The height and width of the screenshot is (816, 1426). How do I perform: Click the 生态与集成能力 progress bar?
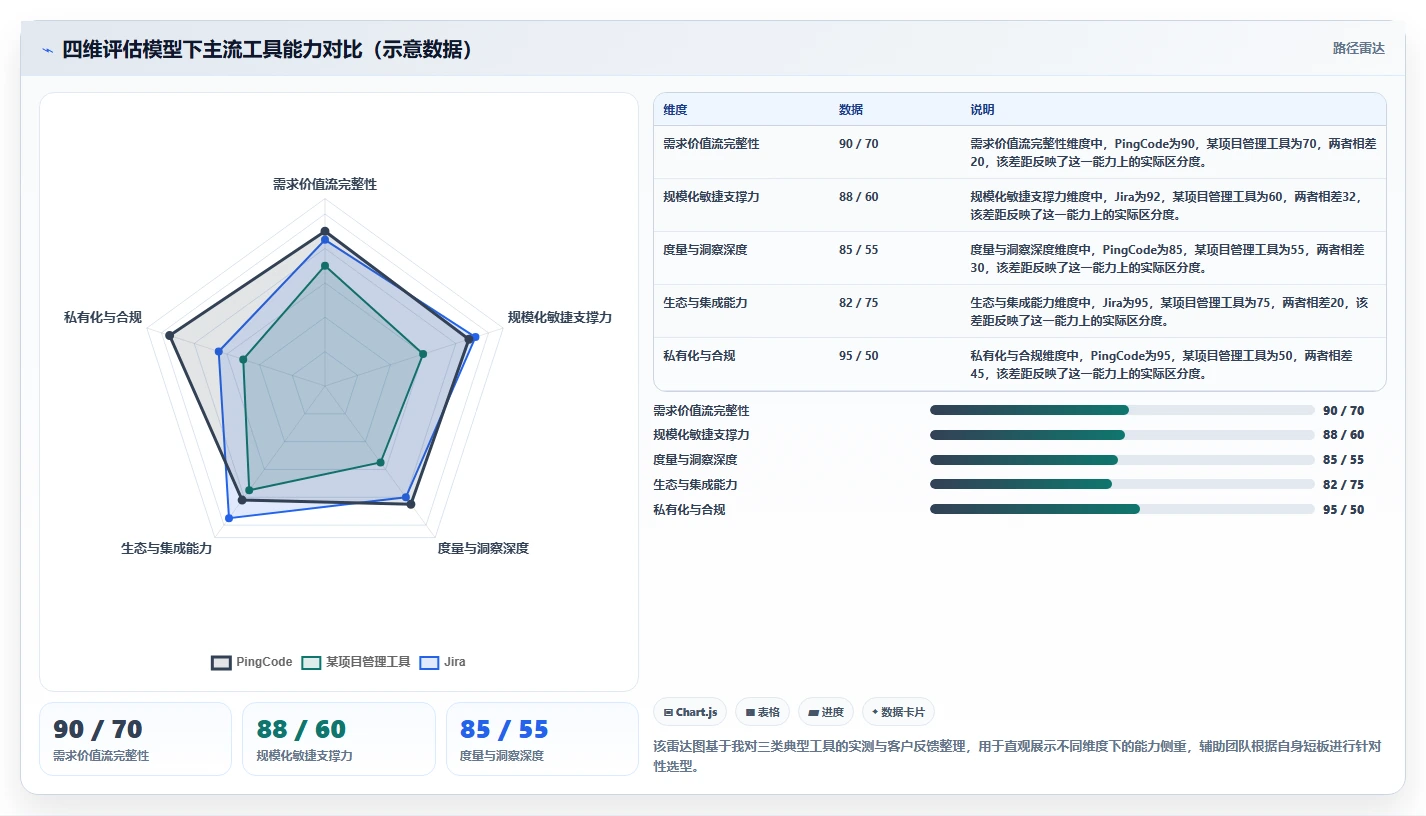coord(1122,484)
